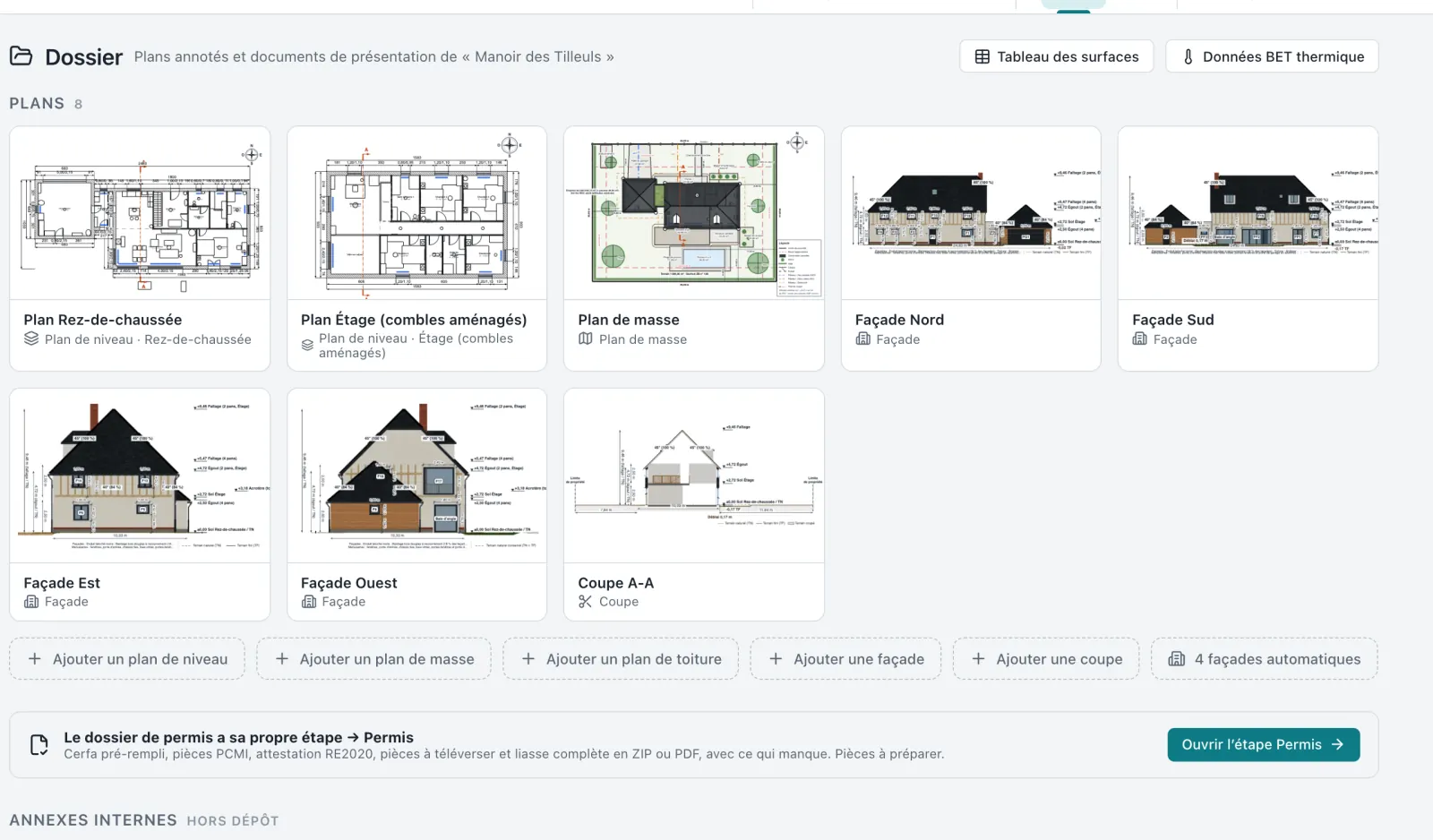The width and height of the screenshot is (1433, 840).
Task: Add a new façade
Action: tap(845, 659)
